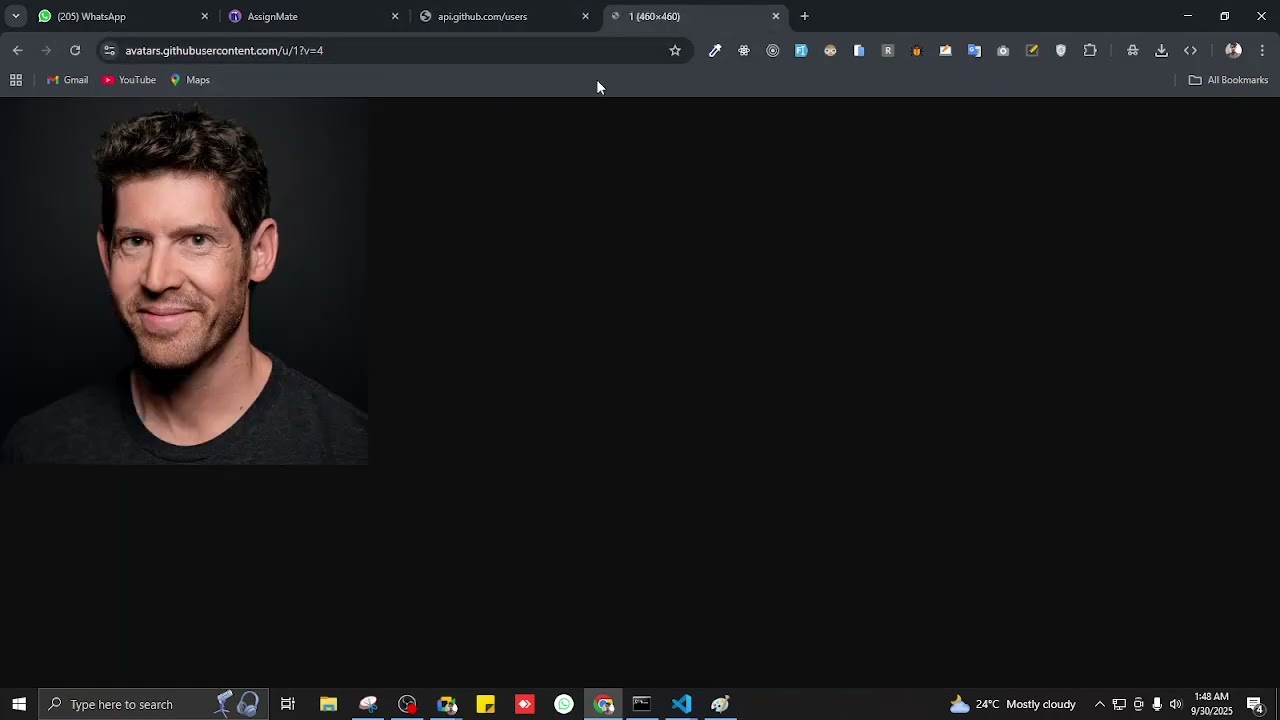
Task: Expand the All Bookmarks folder
Action: [1228, 80]
